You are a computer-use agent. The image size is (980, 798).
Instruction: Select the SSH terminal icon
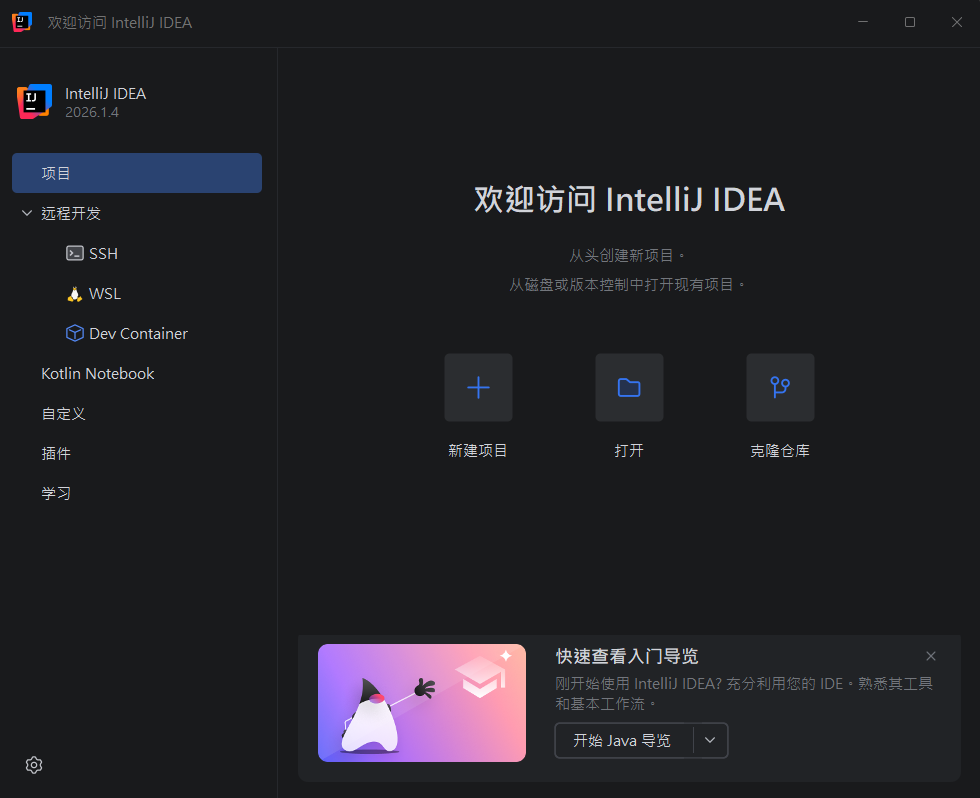pyautogui.click(x=75, y=253)
